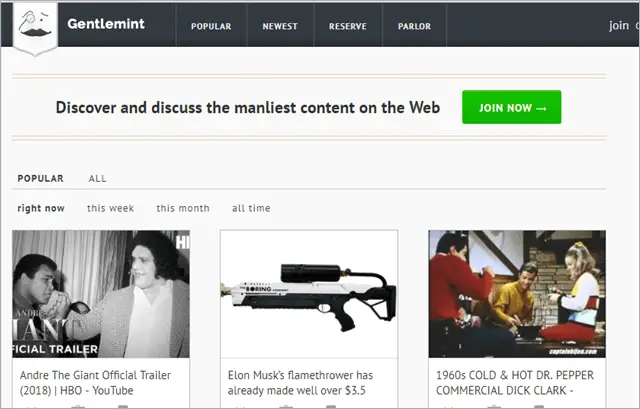Image resolution: width=640 pixels, height=409 pixels.
Task: Choose the 'all time' time filter
Action: [251, 208]
